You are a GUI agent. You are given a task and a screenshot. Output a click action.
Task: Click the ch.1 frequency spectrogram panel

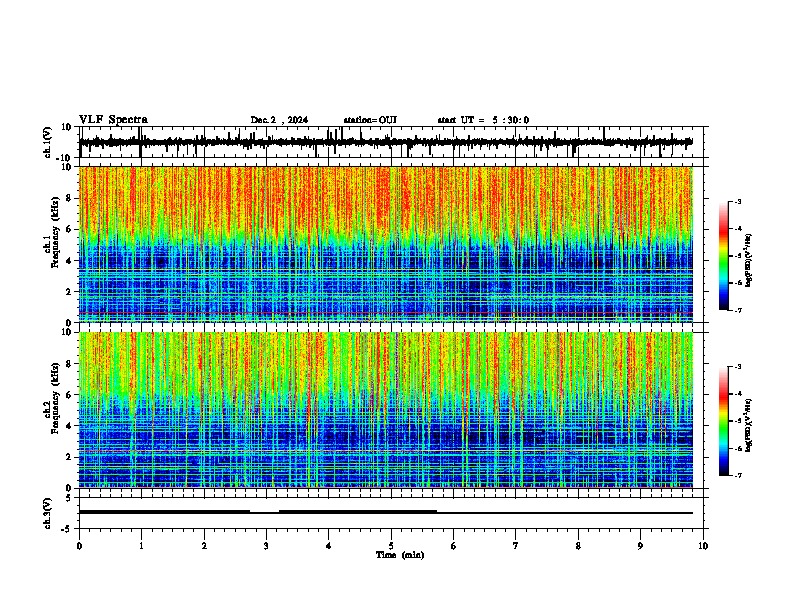[386, 244]
